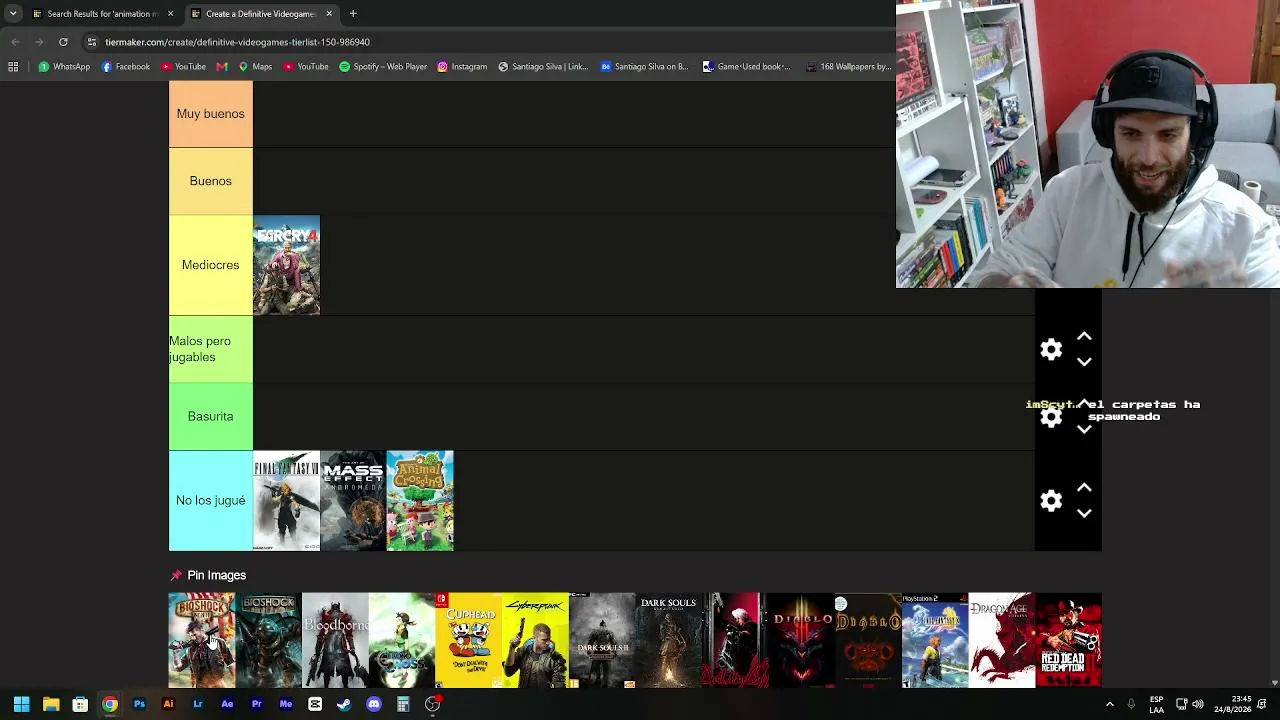This screenshot has height=720, width=1280.
Task: Open settings gear for 'Basurita' row
Action: (x=1051, y=417)
